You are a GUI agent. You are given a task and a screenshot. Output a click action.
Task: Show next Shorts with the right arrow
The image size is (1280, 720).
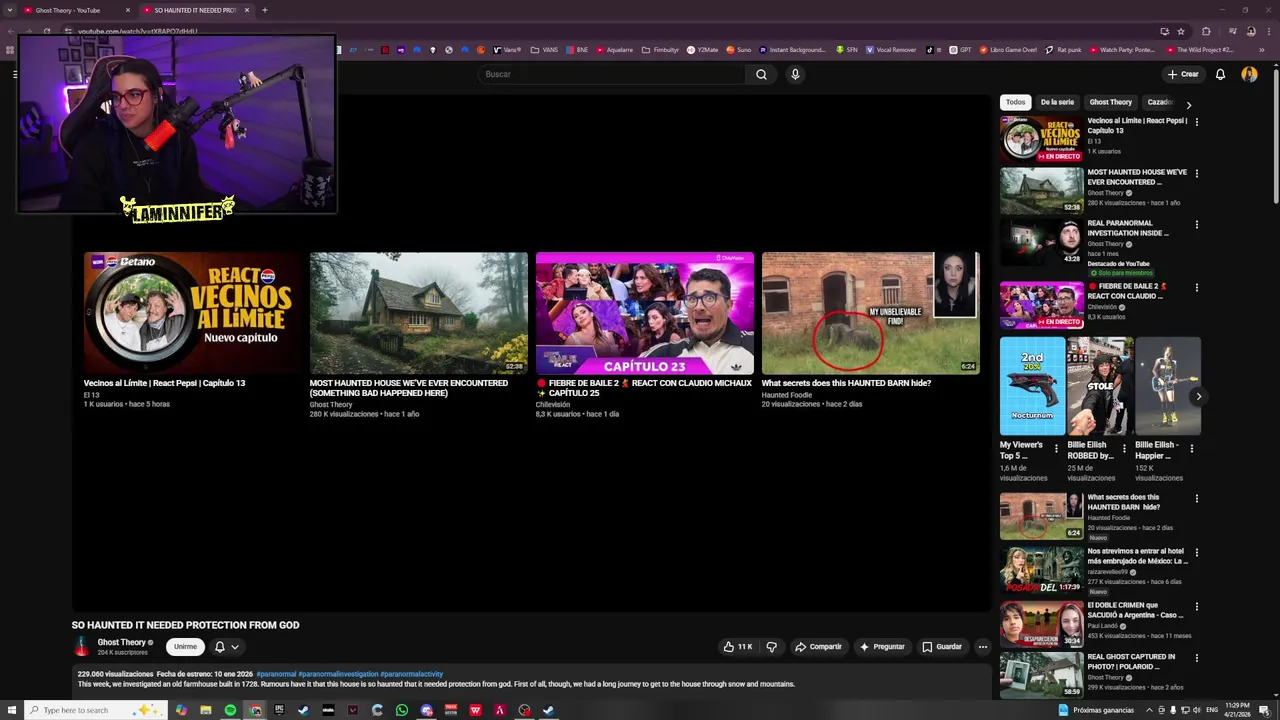(1199, 396)
